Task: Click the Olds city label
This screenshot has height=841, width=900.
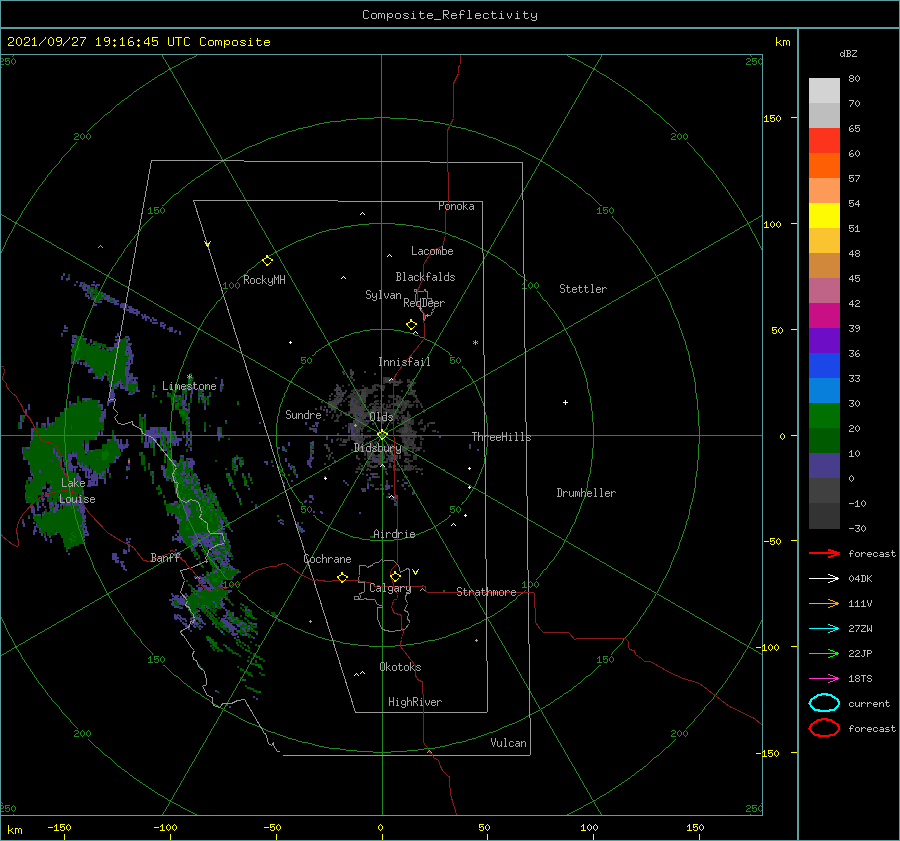Action: click(x=381, y=417)
